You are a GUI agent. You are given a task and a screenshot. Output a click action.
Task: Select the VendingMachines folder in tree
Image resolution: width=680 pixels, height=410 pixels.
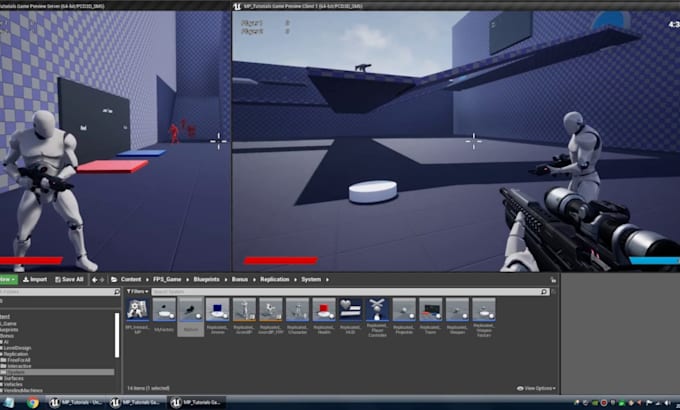[x=23, y=390]
